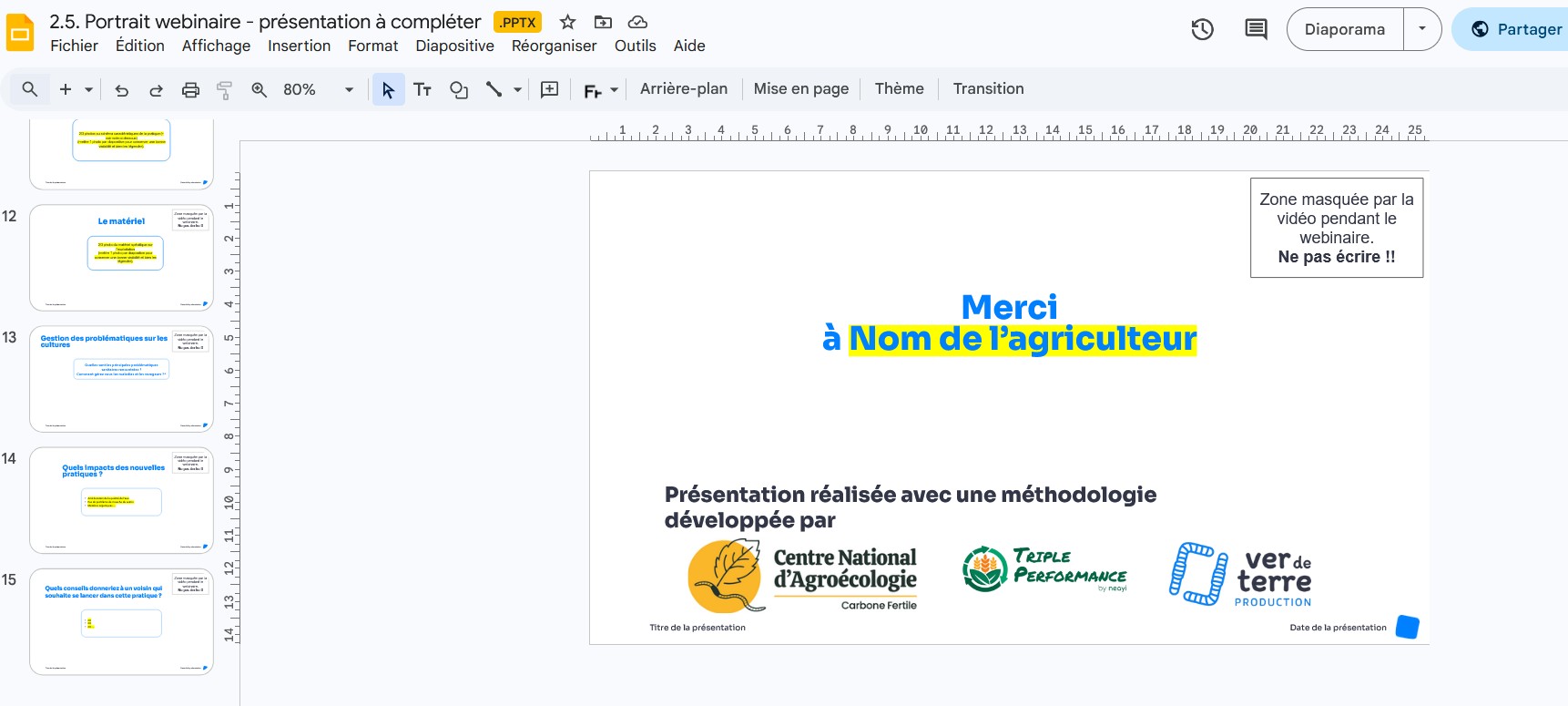Open the comments panel icon
Viewport: 1568px width, 706px height.
[1256, 29]
